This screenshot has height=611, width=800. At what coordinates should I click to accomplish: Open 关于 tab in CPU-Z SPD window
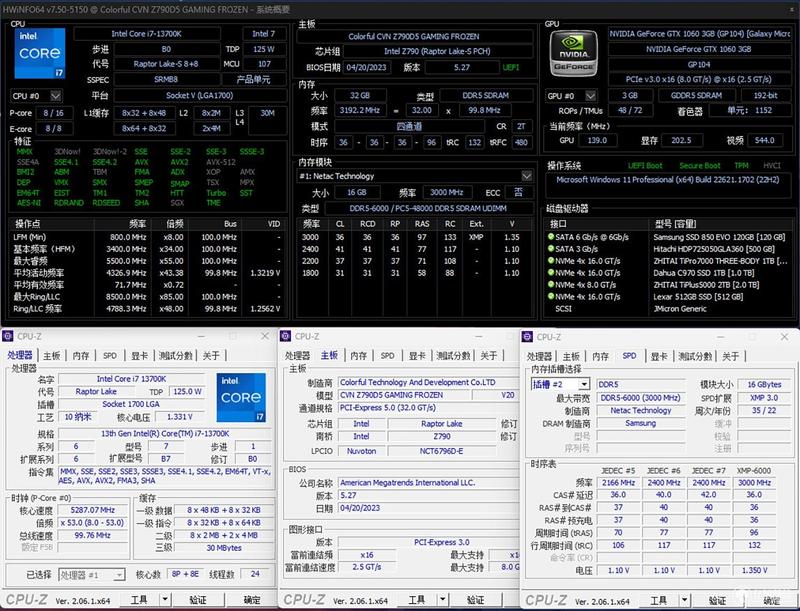[731, 356]
